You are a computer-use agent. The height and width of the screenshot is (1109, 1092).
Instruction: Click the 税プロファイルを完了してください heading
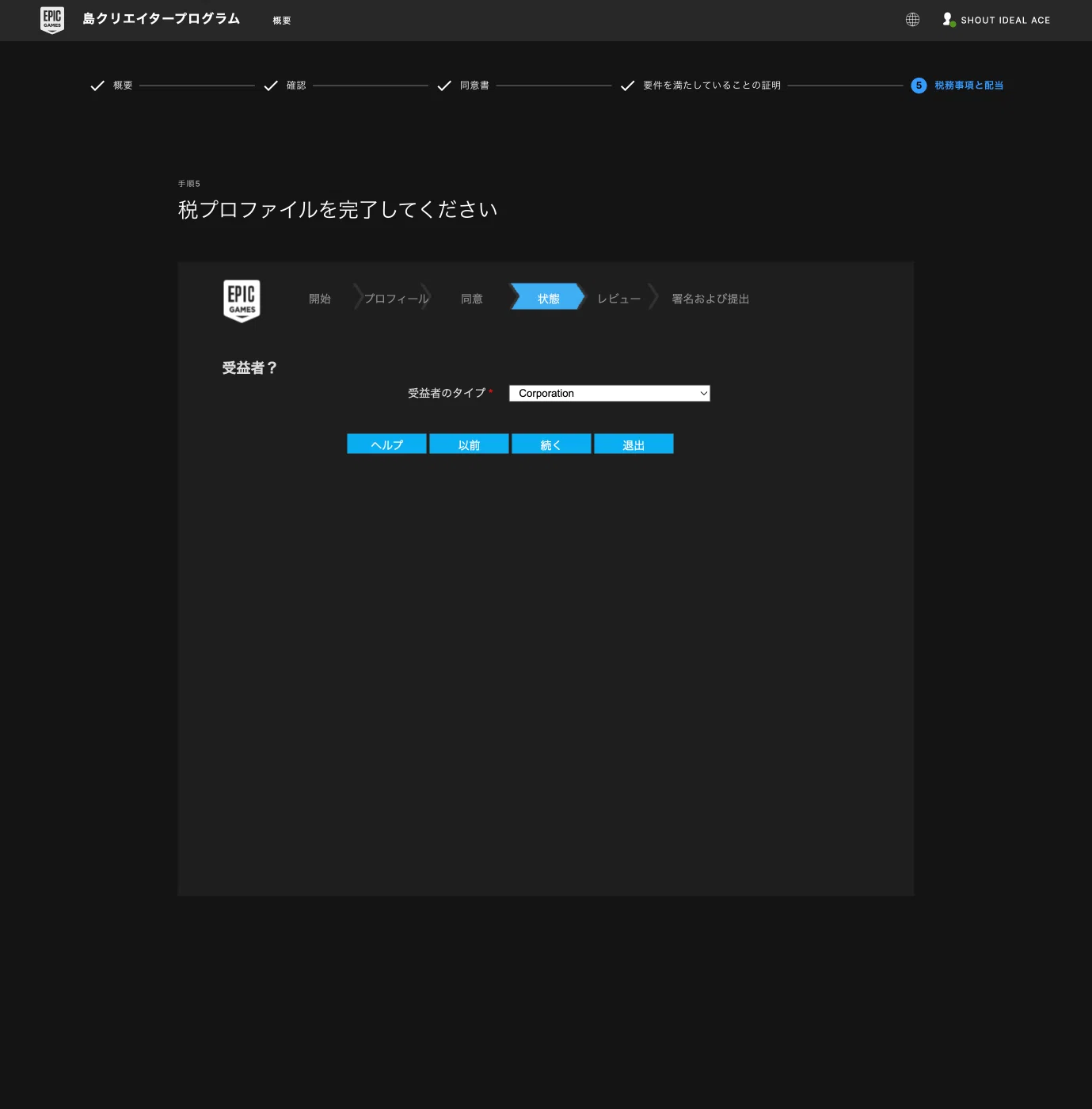(338, 209)
